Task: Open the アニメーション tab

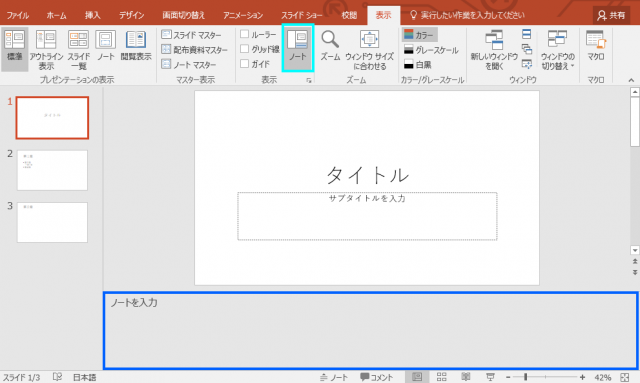Action: pyautogui.click(x=243, y=15)
